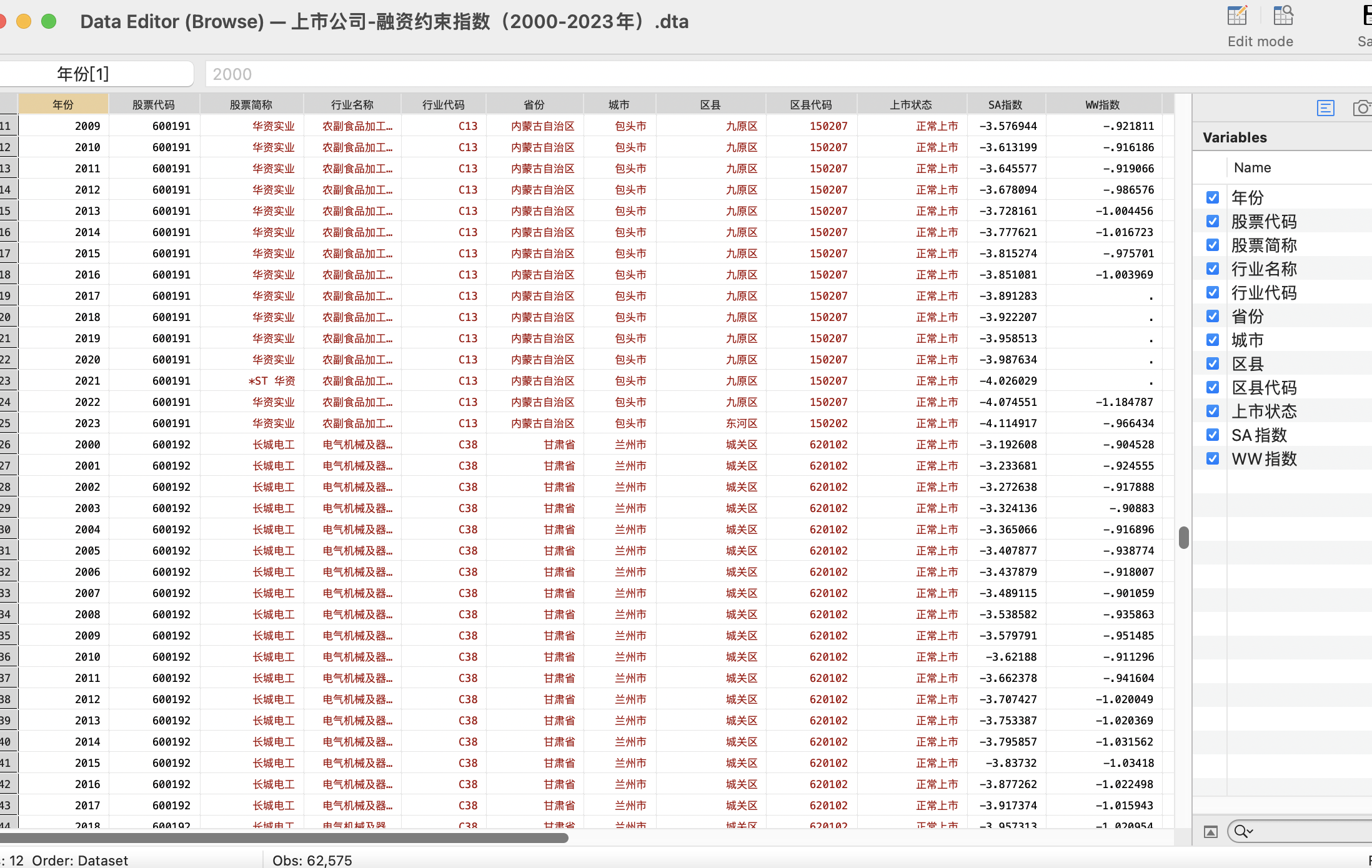1372x868 pixels.
Task: Switch to Edit mode table icon
Action: [1237, 16]
